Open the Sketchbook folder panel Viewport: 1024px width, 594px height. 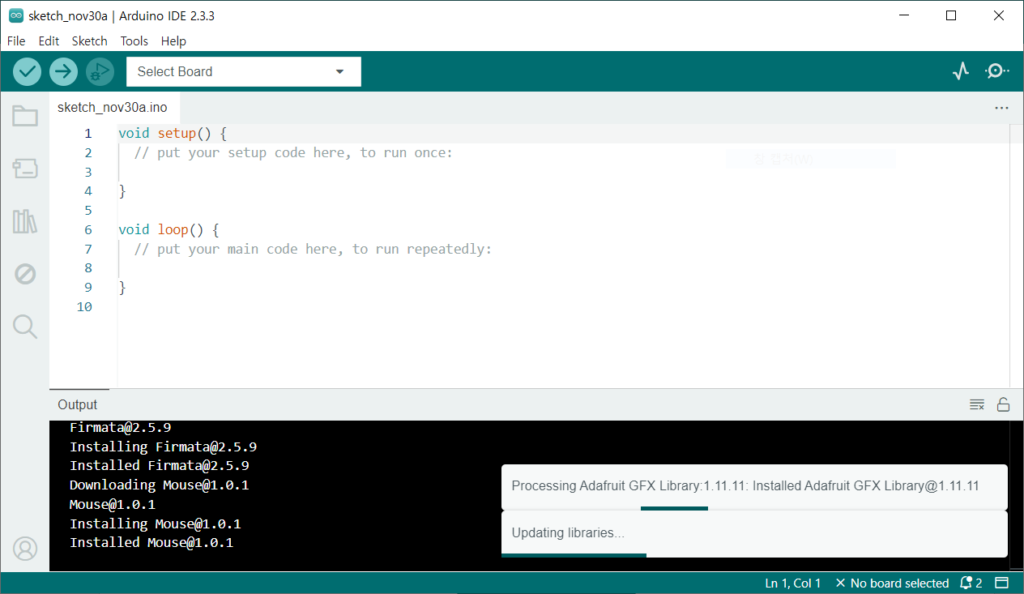(25, 116)
